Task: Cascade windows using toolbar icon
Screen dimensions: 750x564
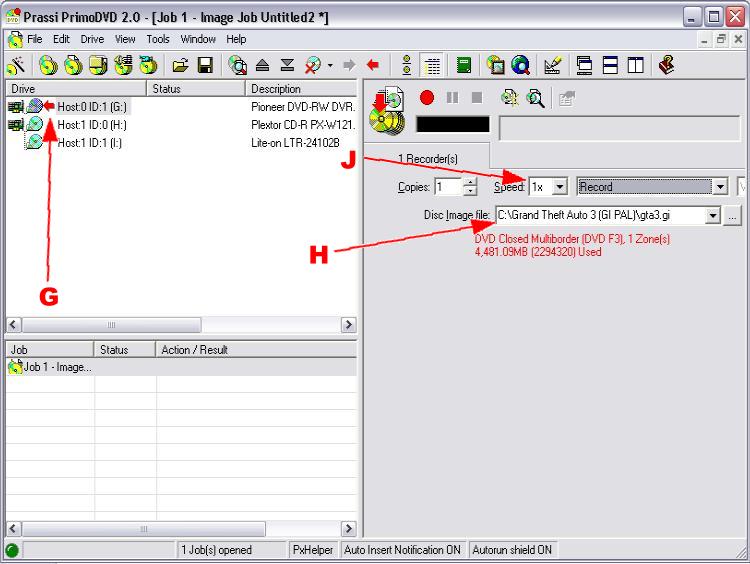Action: (x=585, y=65)
